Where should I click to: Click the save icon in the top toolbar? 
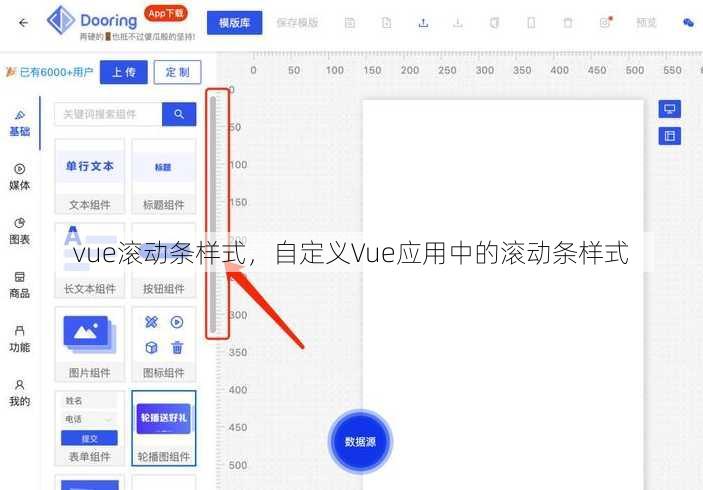pos(350,23)
